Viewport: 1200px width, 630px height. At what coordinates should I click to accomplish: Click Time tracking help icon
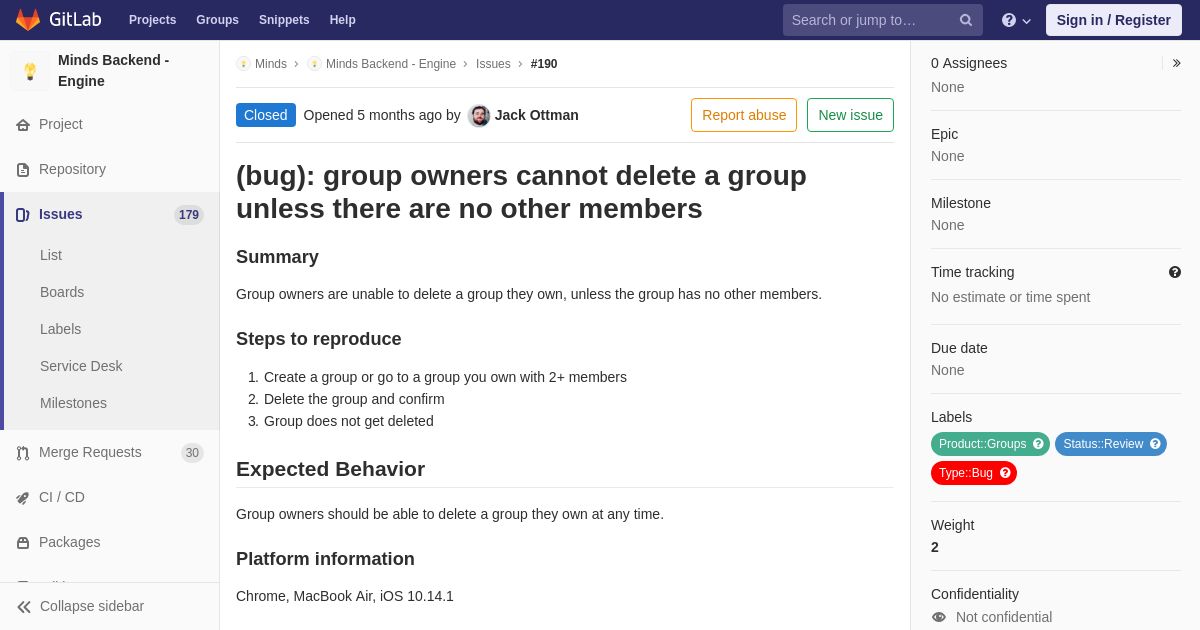[x=1175, y=272]
